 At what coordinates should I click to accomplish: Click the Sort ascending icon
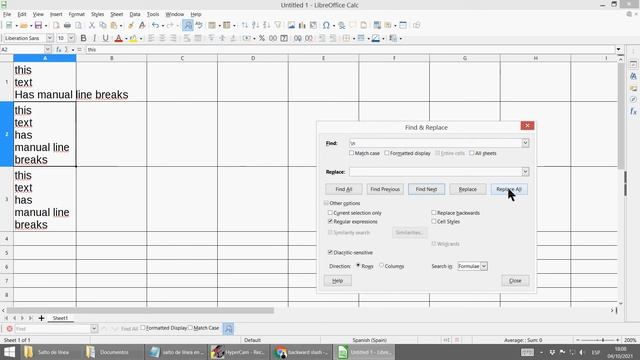pos(256,25)
